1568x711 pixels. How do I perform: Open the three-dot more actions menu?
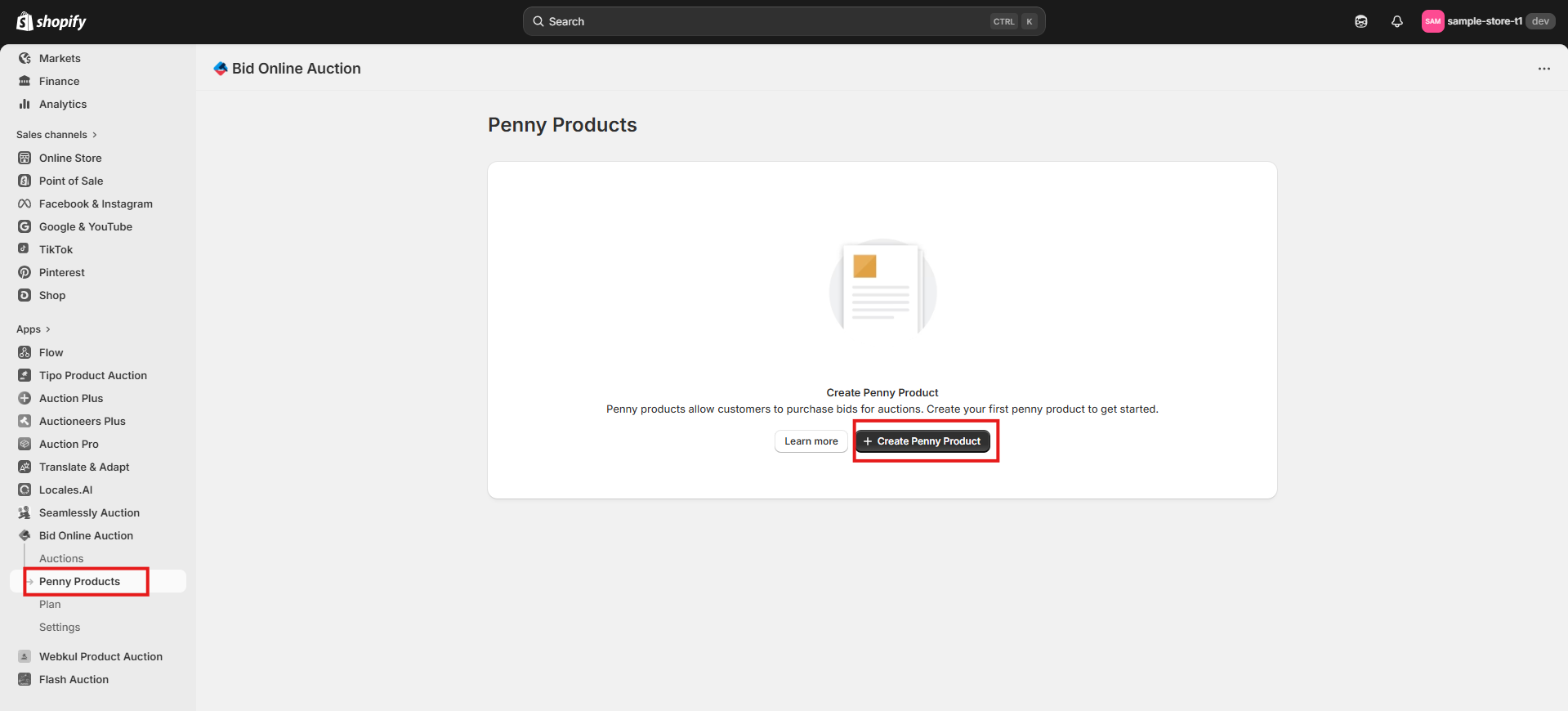coord(1543,69)
